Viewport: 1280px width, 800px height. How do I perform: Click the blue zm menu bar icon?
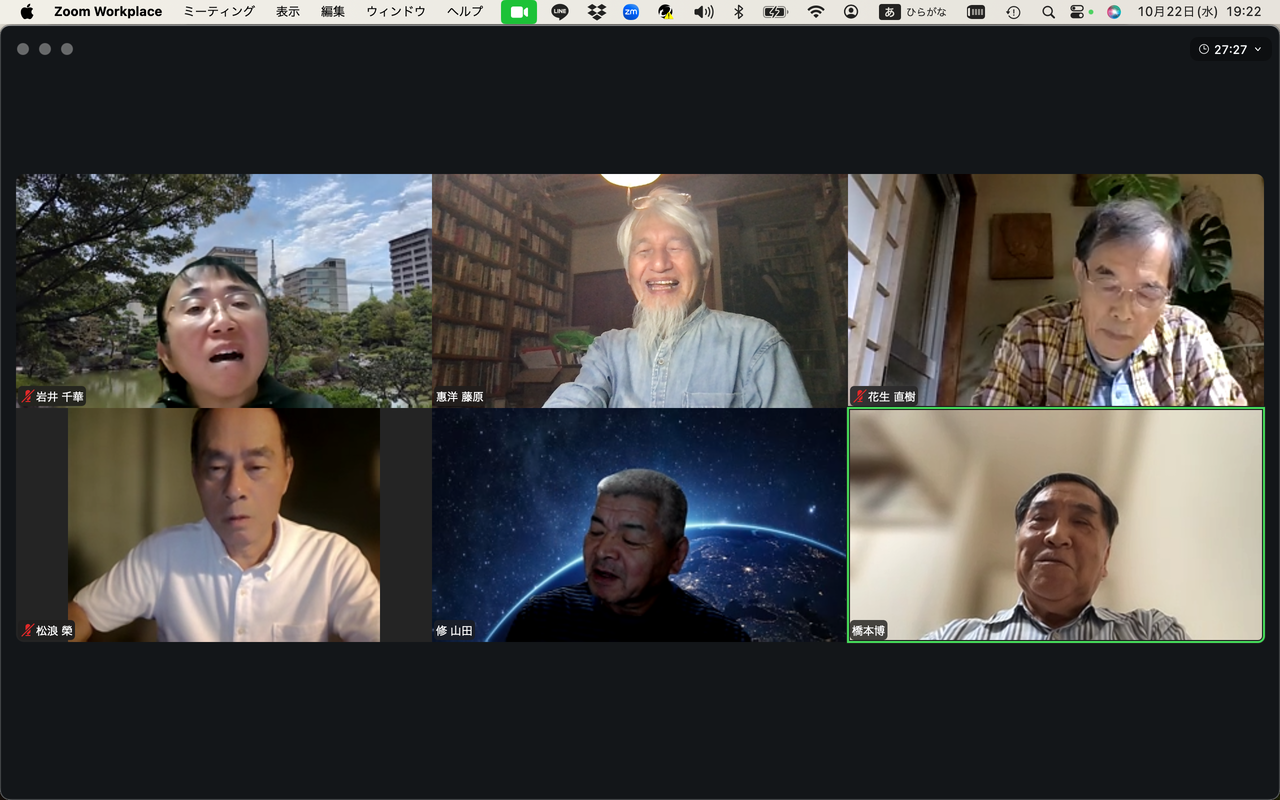click(x=631, y=12)
